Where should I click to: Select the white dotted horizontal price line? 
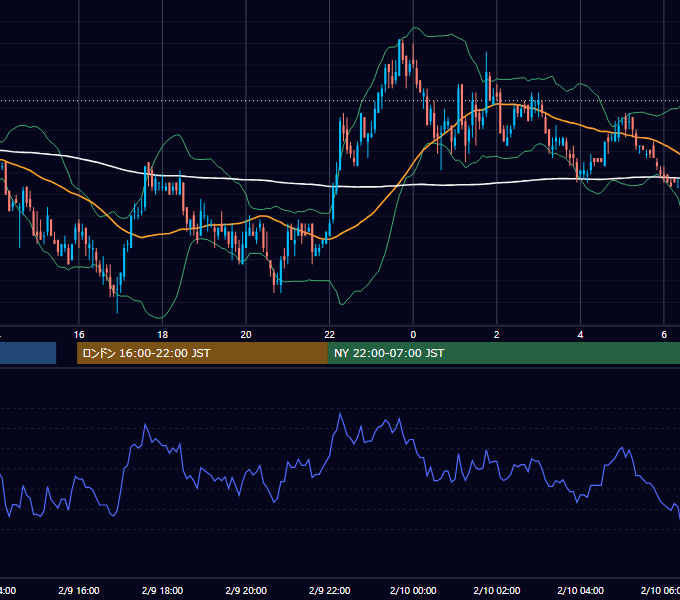(x=340, y=101)
